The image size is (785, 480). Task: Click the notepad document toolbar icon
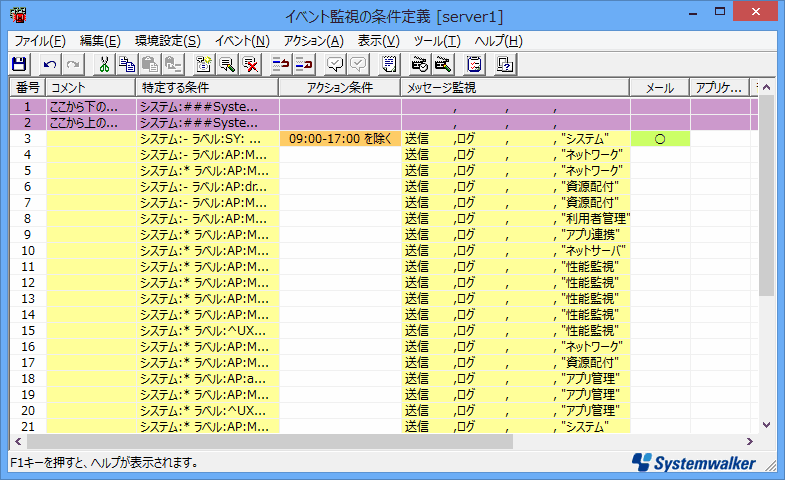(x=388, y=64)
